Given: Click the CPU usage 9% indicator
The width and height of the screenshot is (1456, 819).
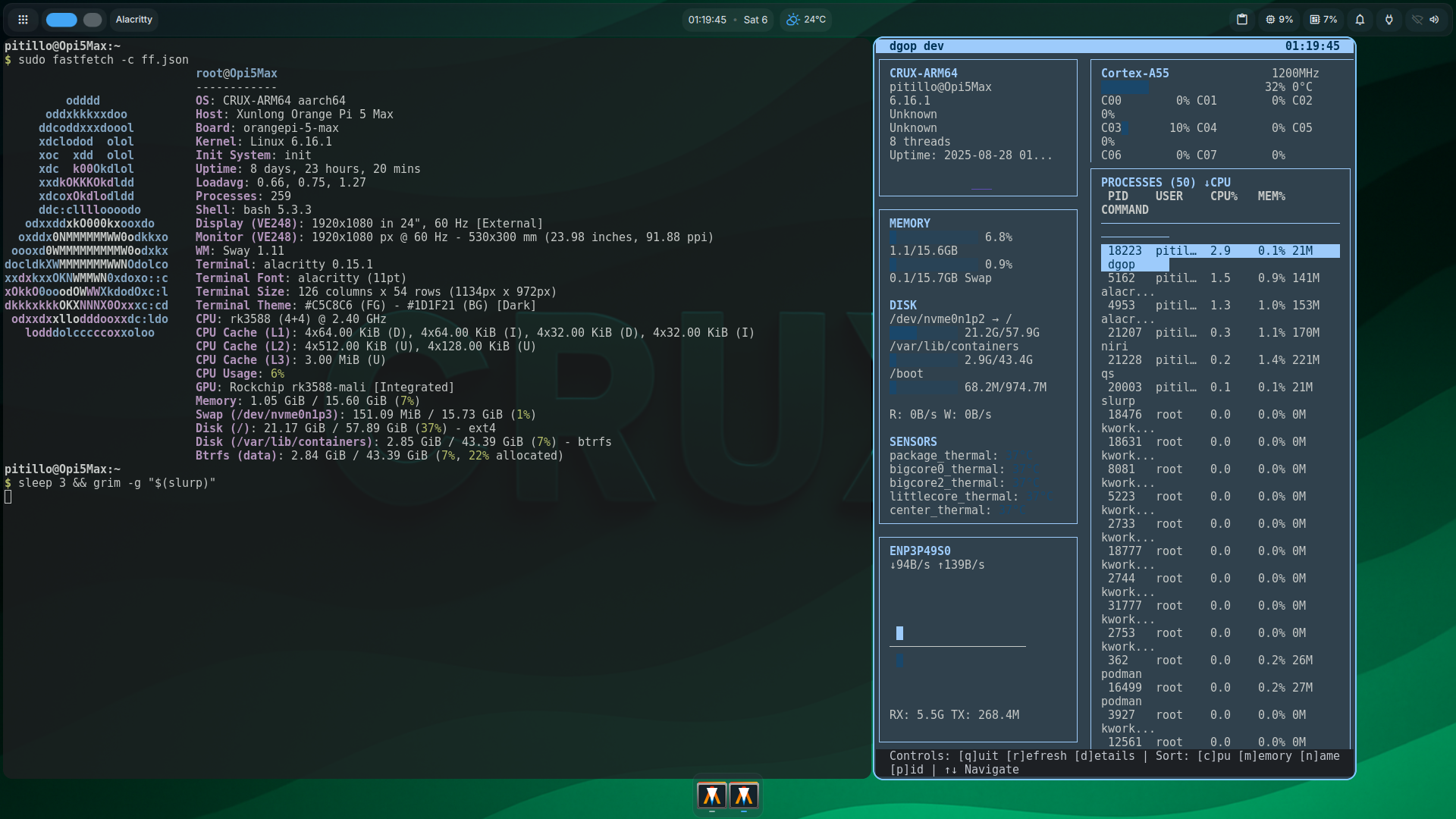Looking at the screenshot, I should pyautogui.click(x=1279, y=20).
